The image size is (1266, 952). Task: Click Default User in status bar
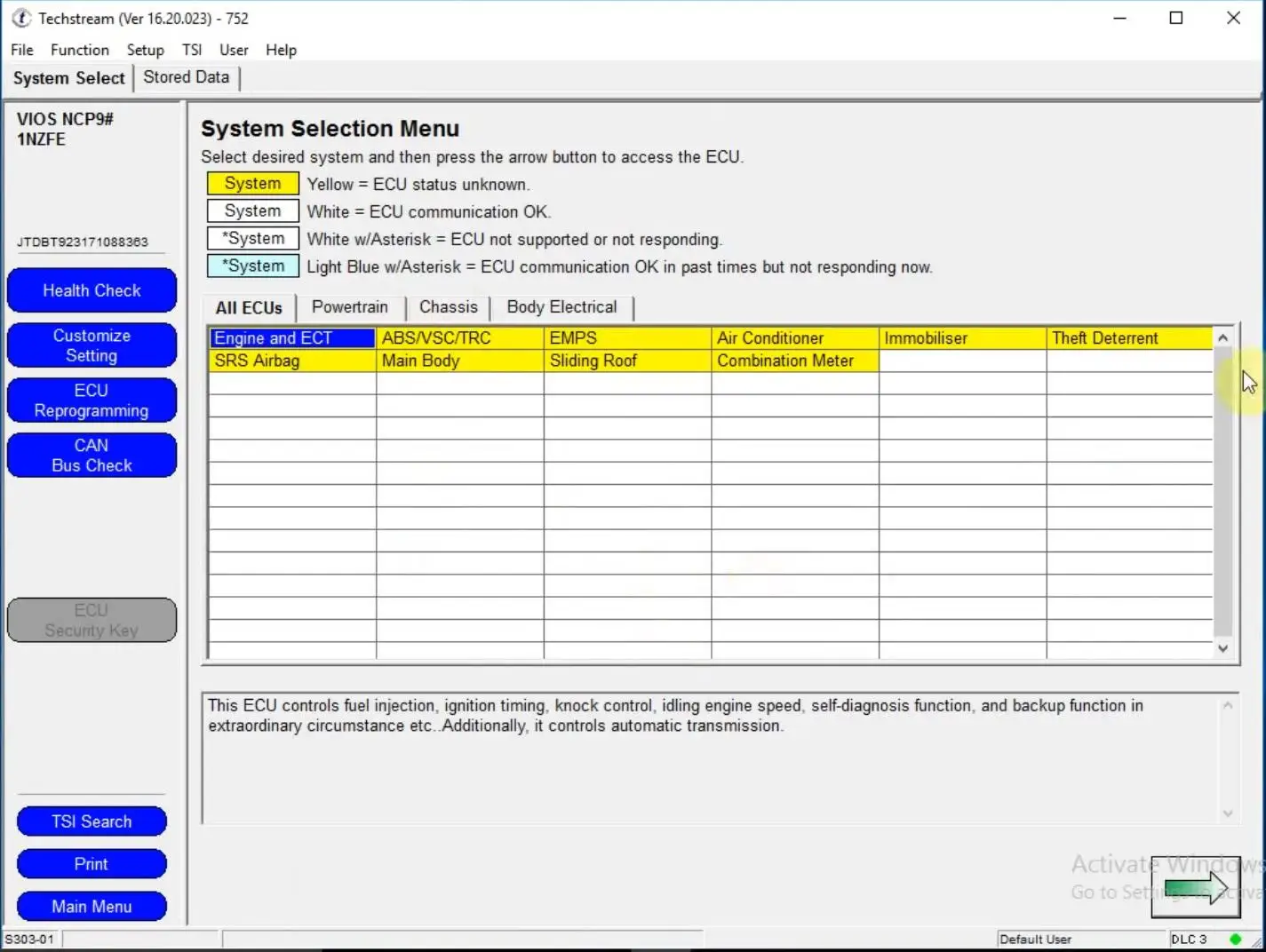(x=1035, y=939)
